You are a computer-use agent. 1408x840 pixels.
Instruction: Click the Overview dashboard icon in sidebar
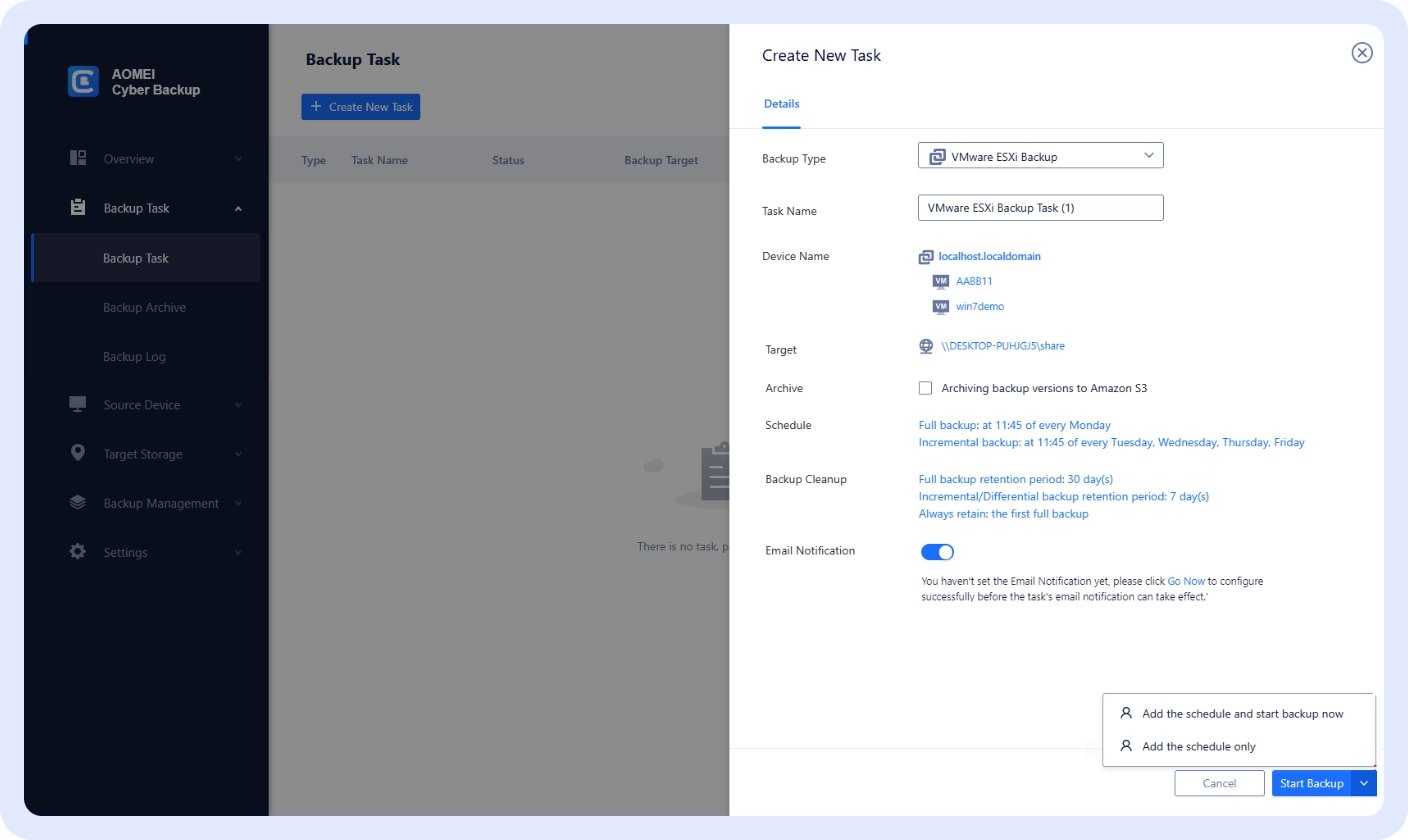78,158
